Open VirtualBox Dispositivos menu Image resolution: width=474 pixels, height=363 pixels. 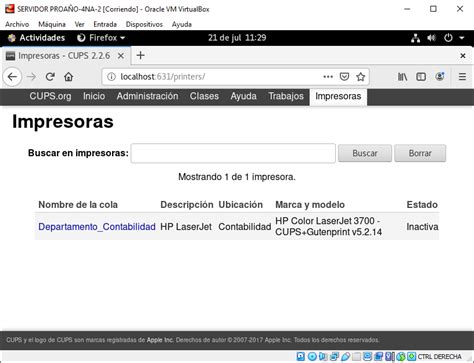pyautogui.click(x=144, y=24)
